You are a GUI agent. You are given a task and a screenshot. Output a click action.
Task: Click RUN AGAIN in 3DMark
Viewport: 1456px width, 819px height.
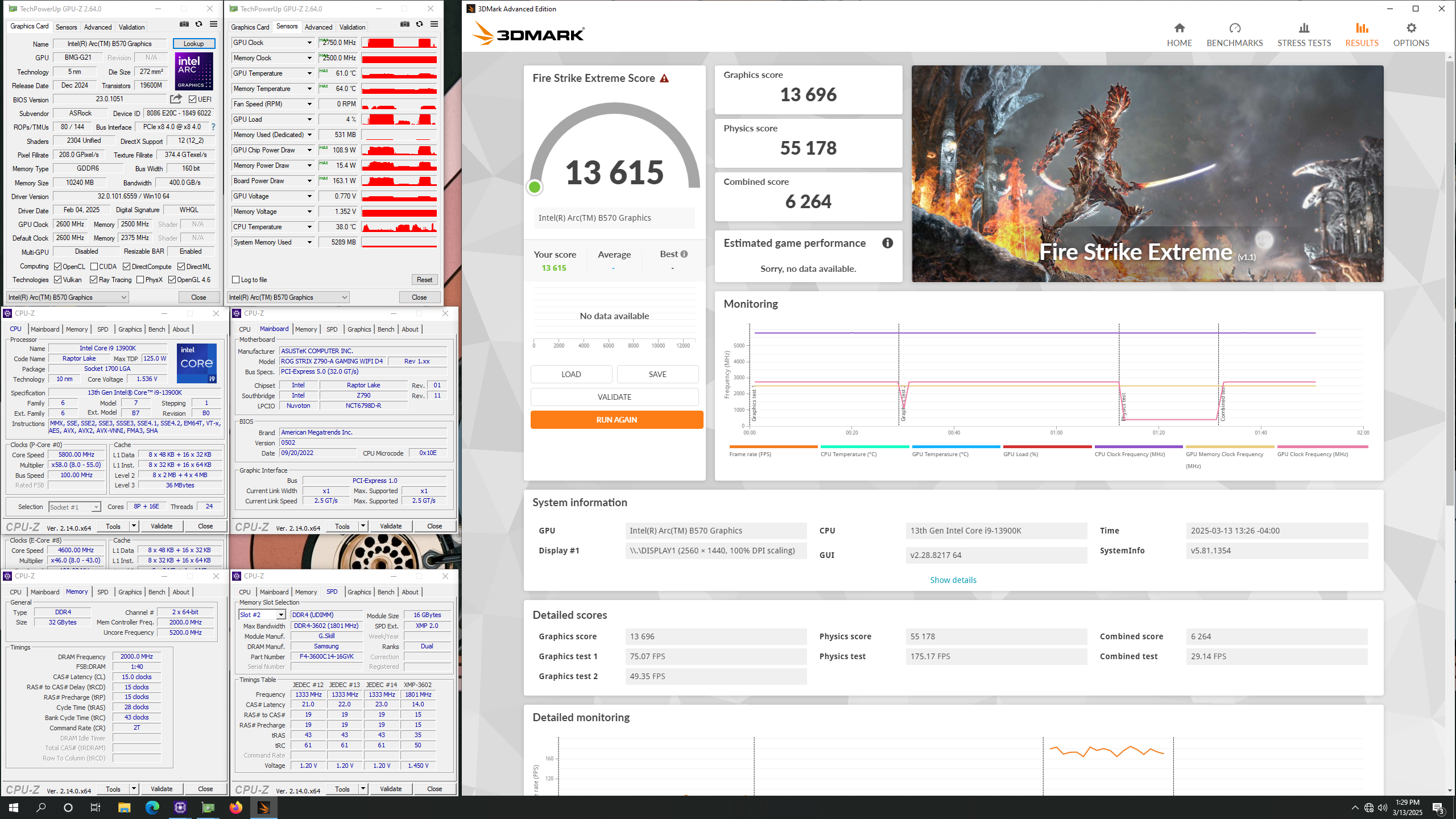(x=617, y=420)
